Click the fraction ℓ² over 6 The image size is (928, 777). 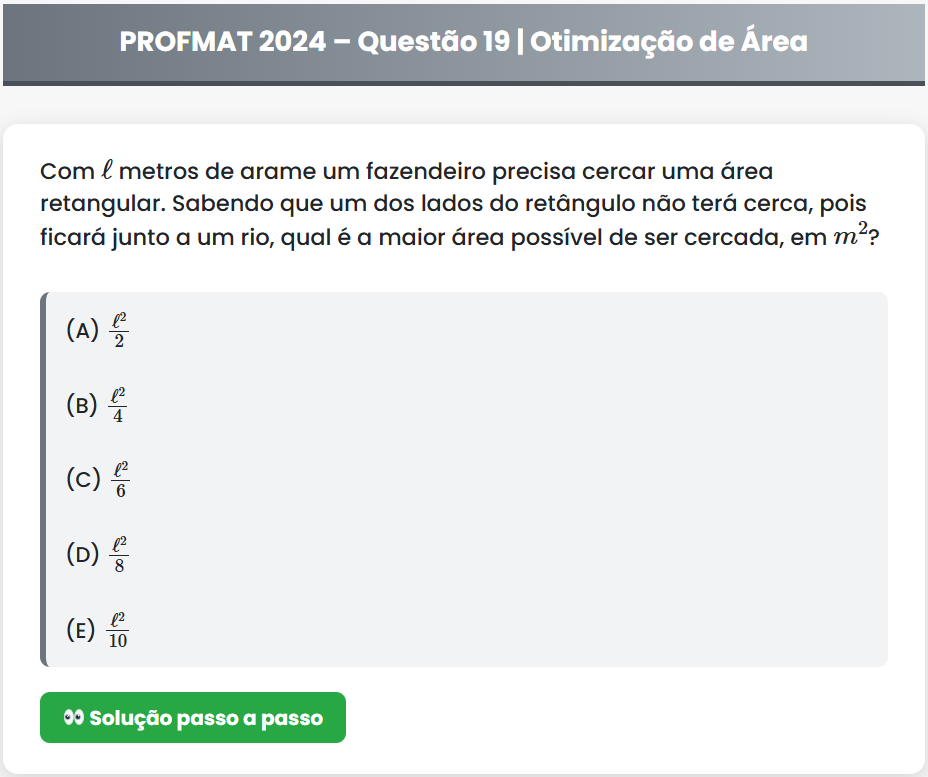(119, 480)
